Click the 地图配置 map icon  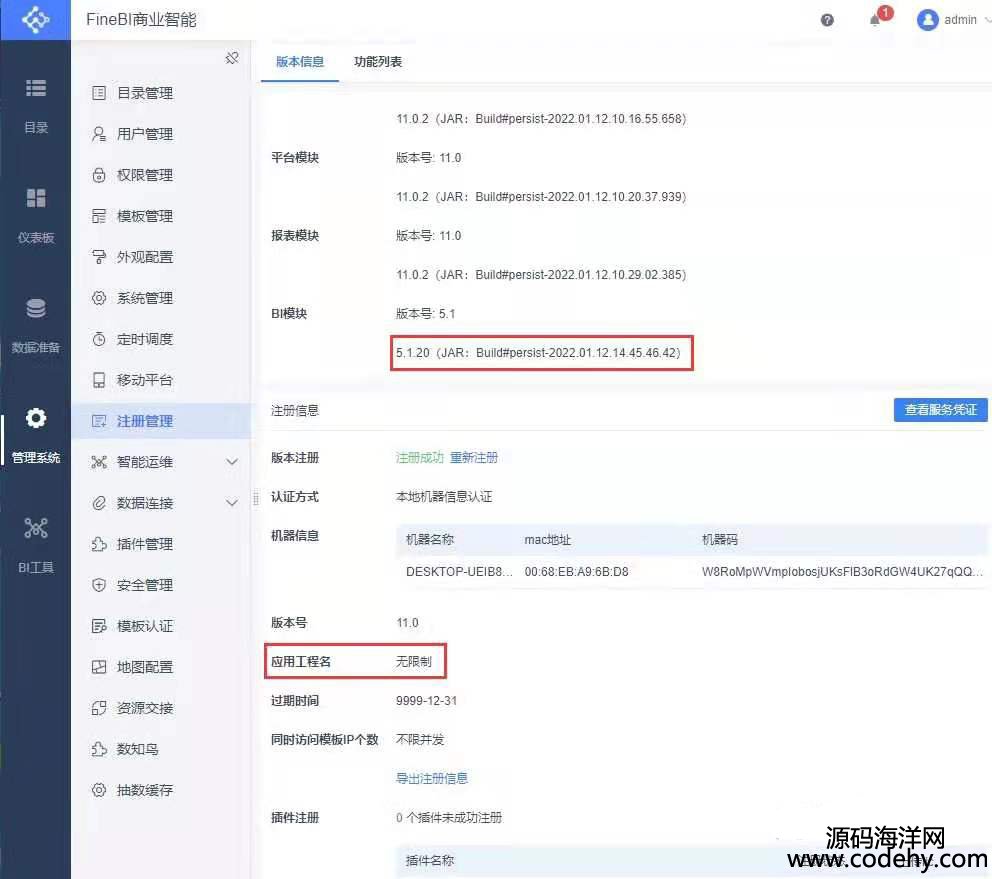click(x=99, y=667)
